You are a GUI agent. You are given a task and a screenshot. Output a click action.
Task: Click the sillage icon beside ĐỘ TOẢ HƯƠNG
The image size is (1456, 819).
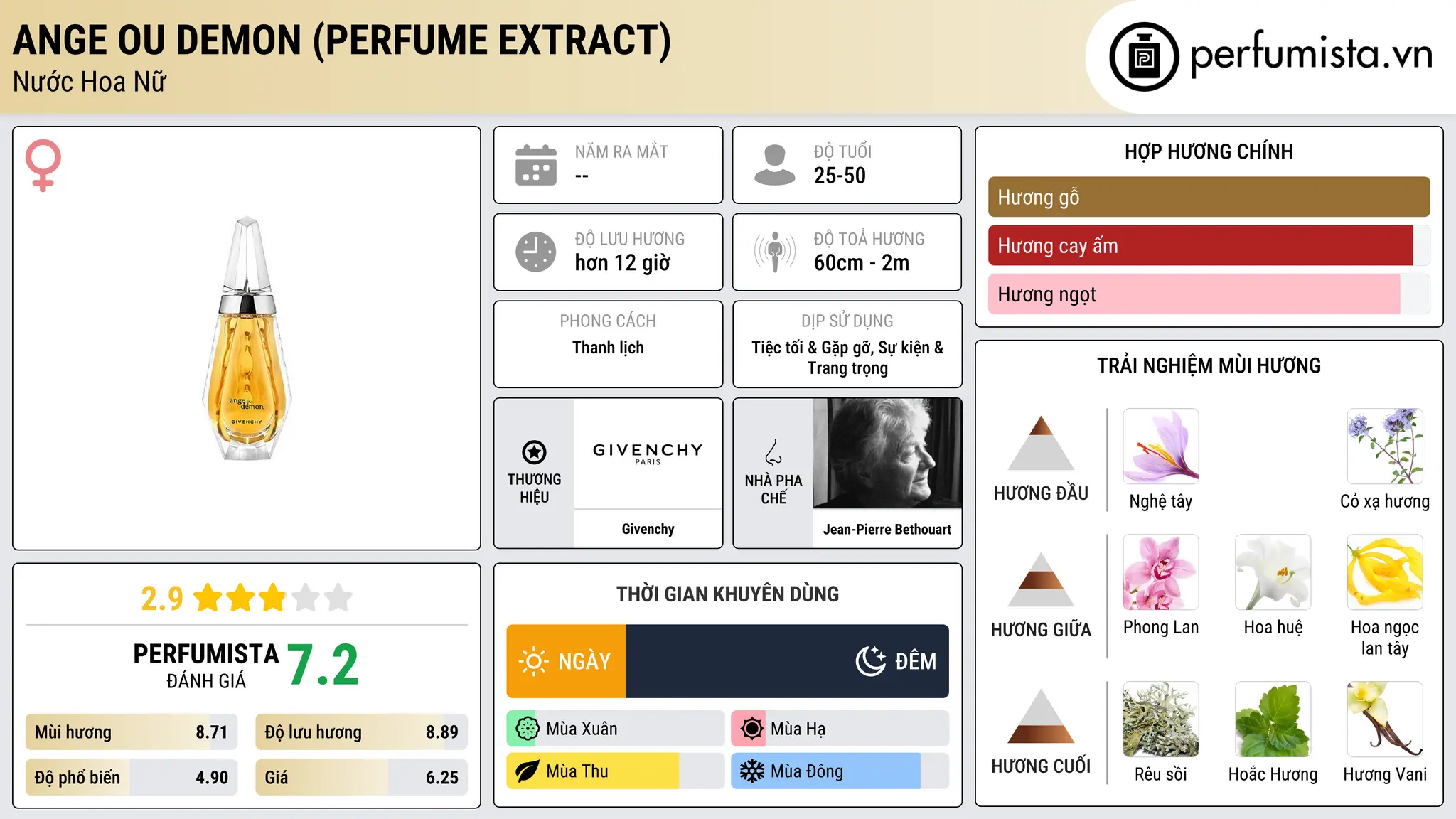(775, 252)
